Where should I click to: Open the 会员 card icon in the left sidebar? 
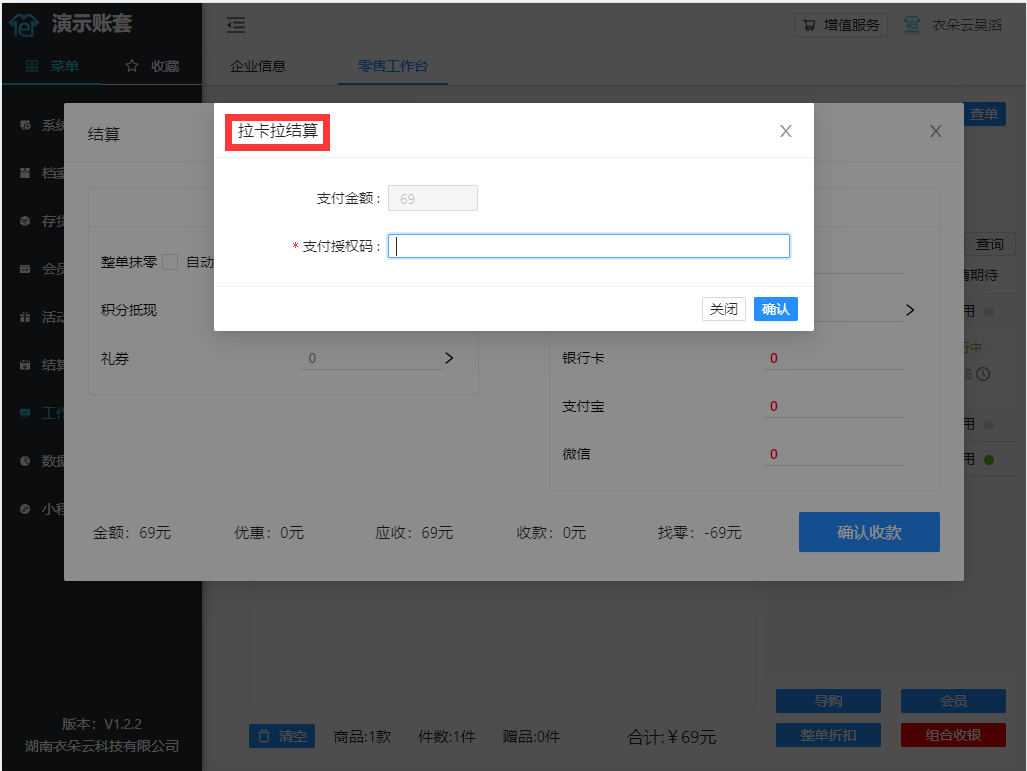coord(25,269)
